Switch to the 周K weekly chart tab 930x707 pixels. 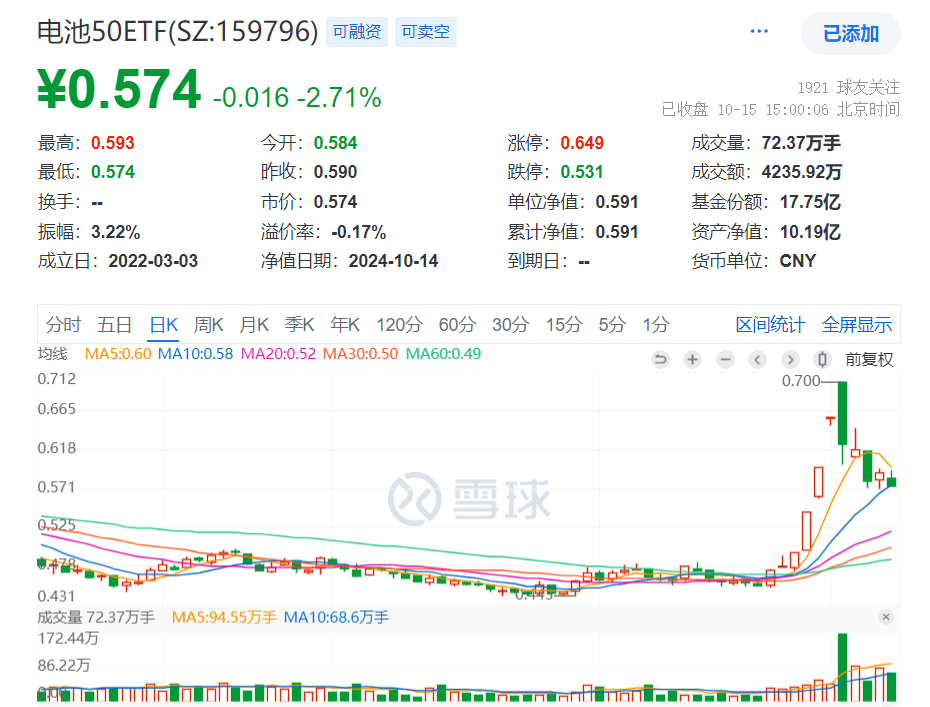tap(208, 324)
